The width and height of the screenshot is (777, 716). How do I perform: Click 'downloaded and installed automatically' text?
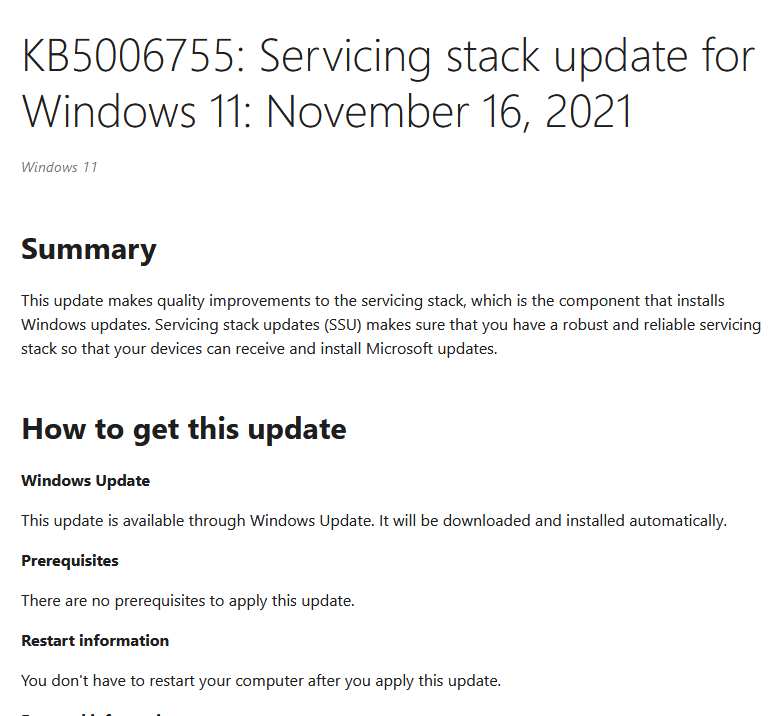point(585,521)
